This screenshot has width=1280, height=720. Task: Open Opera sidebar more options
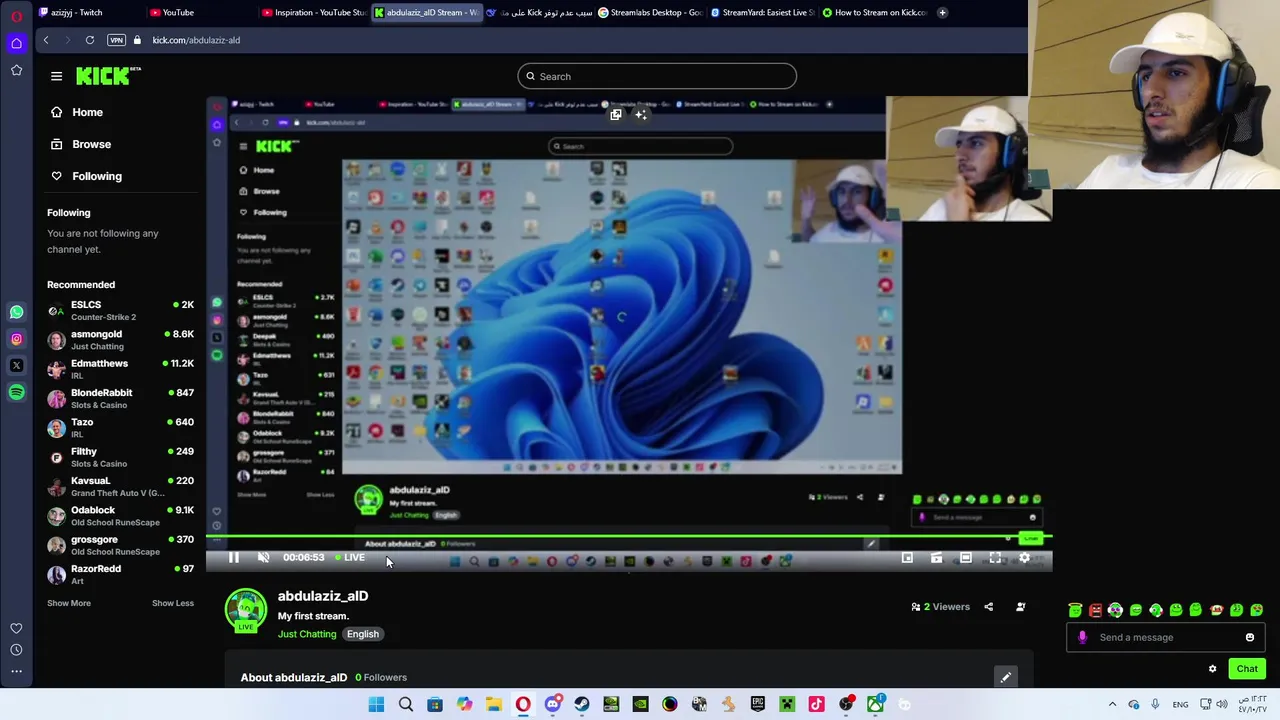pos(16,671)
